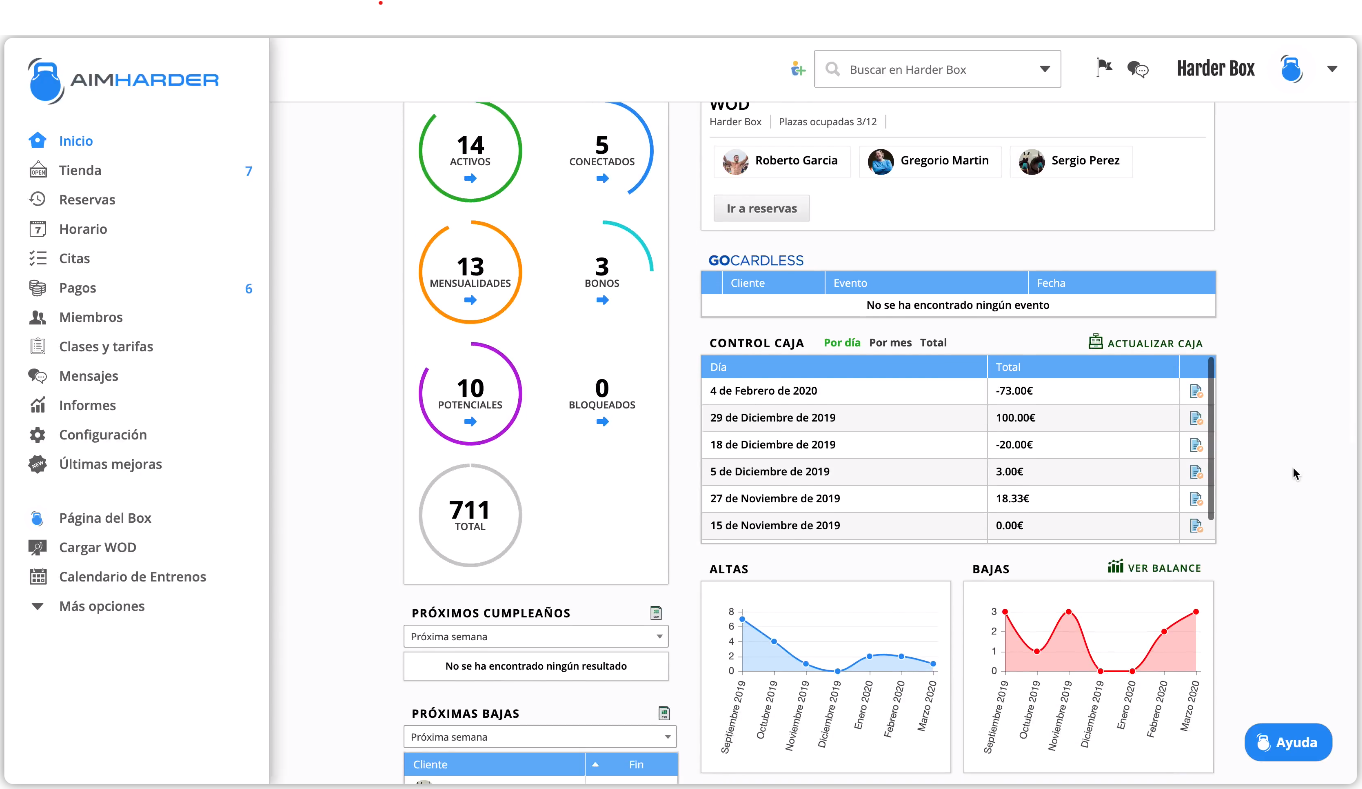The image size is (1362, 789).
Task: Export próximas bajas list via spreadsheet icon
Action: pos(664,712)
